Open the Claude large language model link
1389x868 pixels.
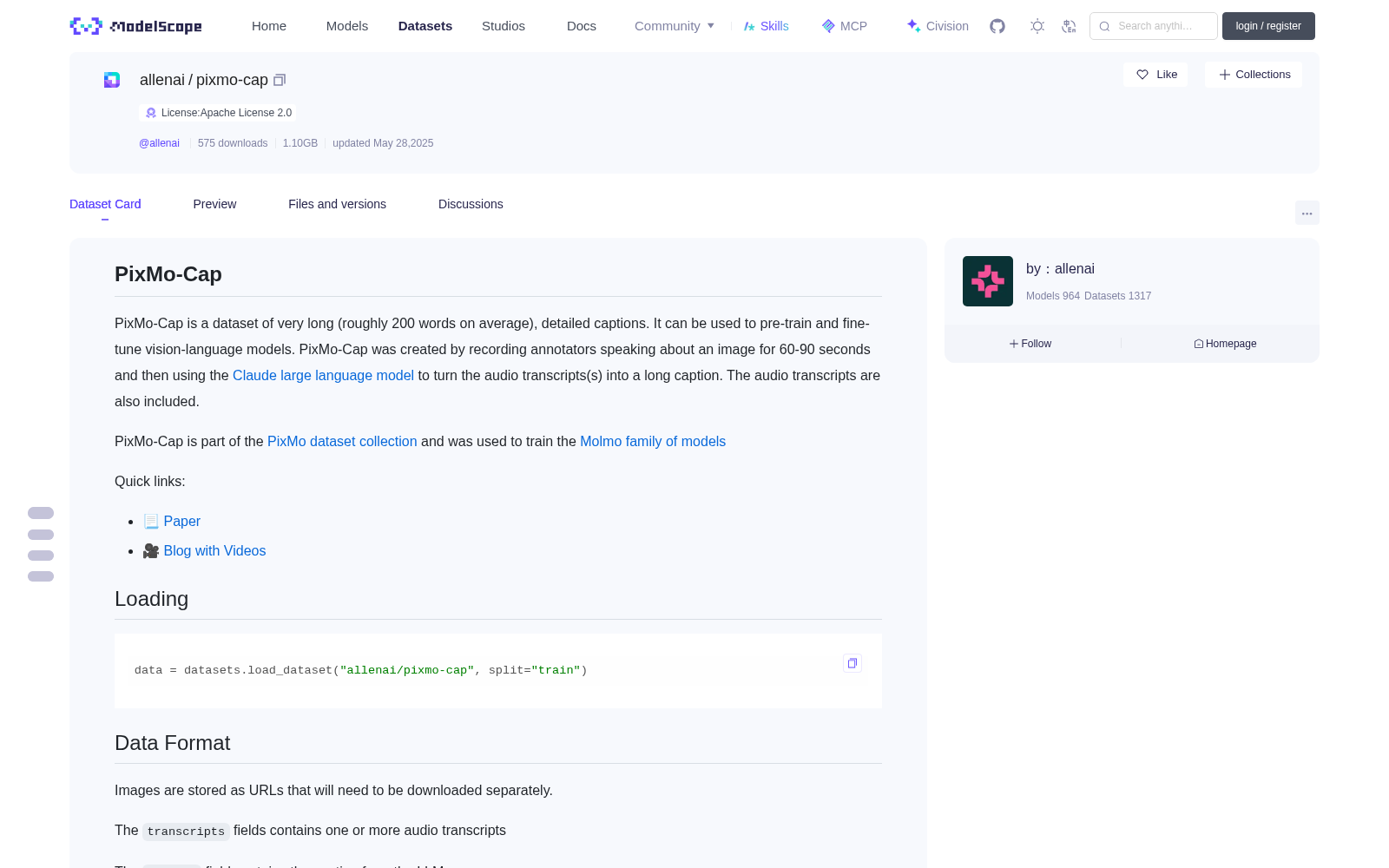323,375
